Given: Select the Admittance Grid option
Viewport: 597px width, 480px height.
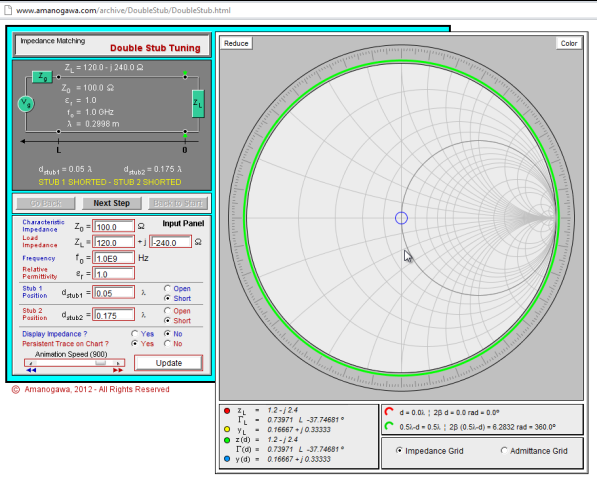Looking at the screenshot, I should pyautogui.click(x=504, y=451).
